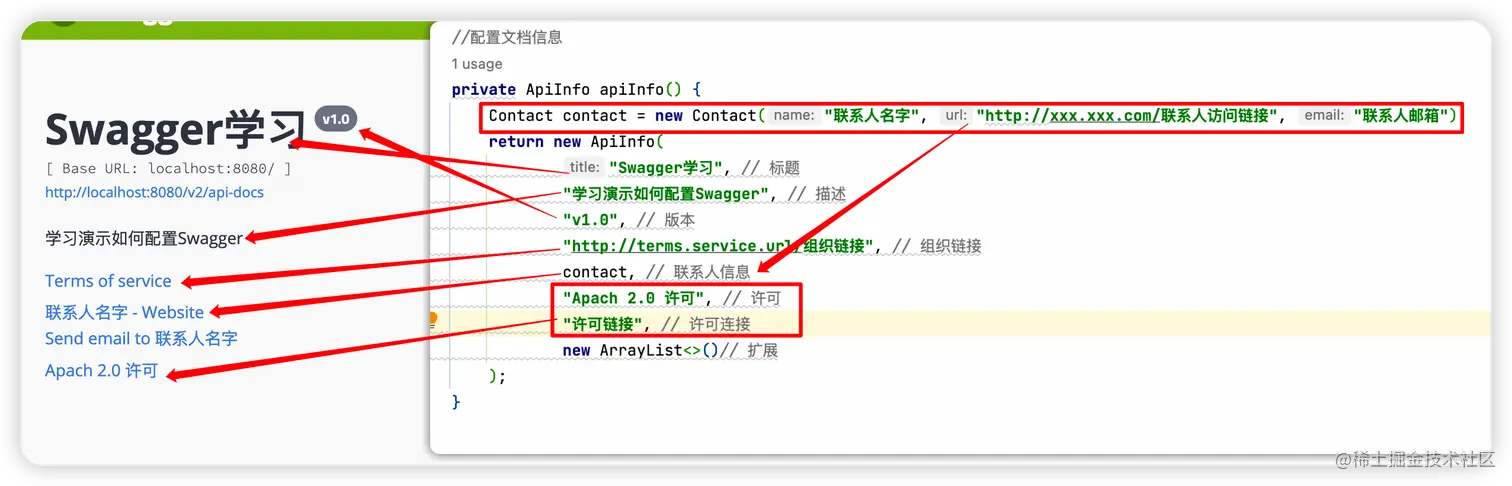Click the "联系人邮箱" string in code

pos(1401,116)
